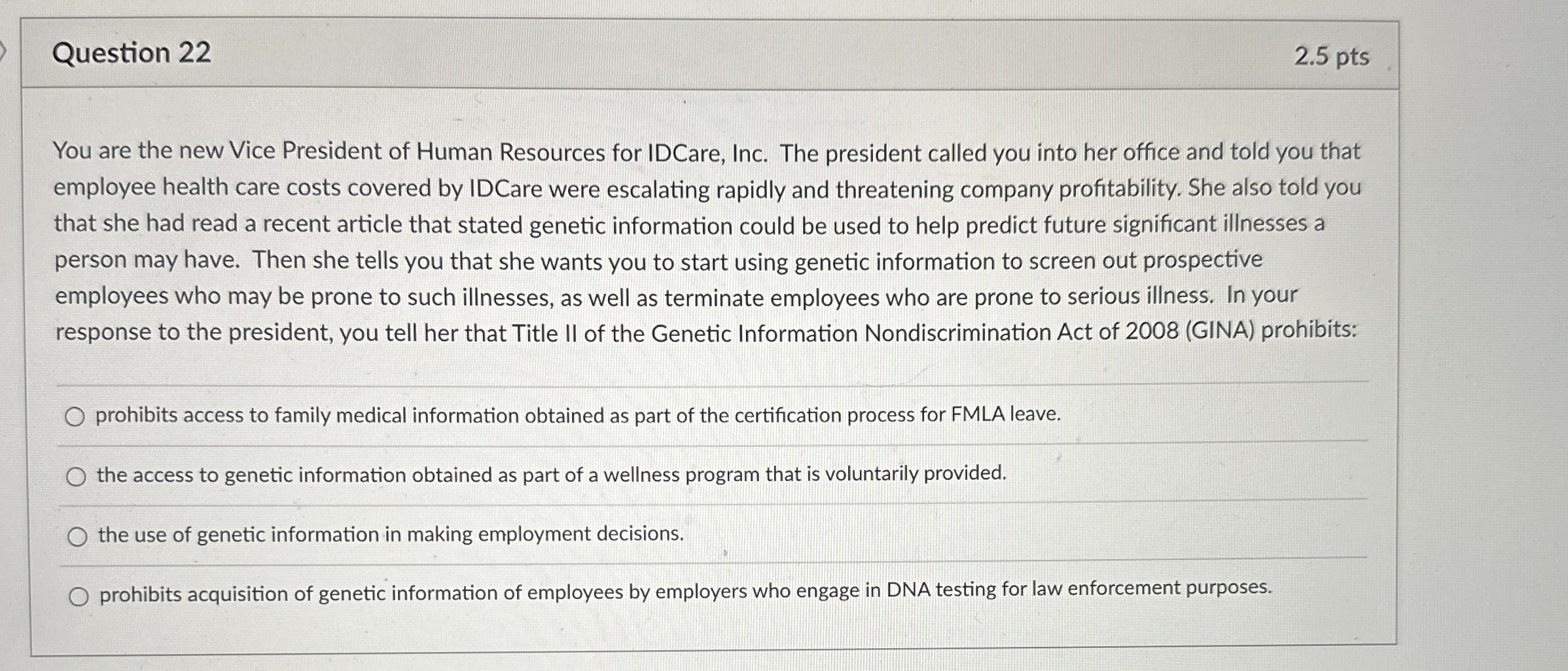The image size is (1568, 671).
Task: Pick the DNA testing law enforcement radio button
Action: tap(79, 596)
